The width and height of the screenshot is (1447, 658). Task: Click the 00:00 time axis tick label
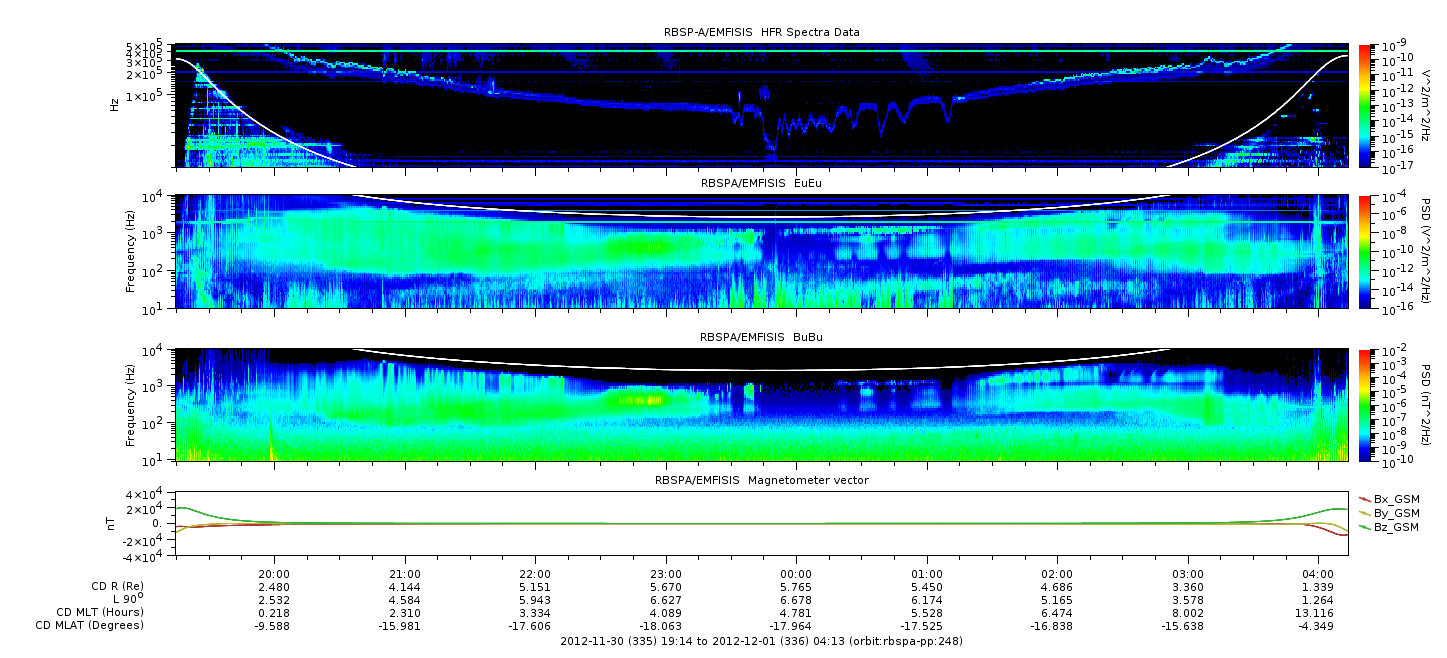coord(796,573)
